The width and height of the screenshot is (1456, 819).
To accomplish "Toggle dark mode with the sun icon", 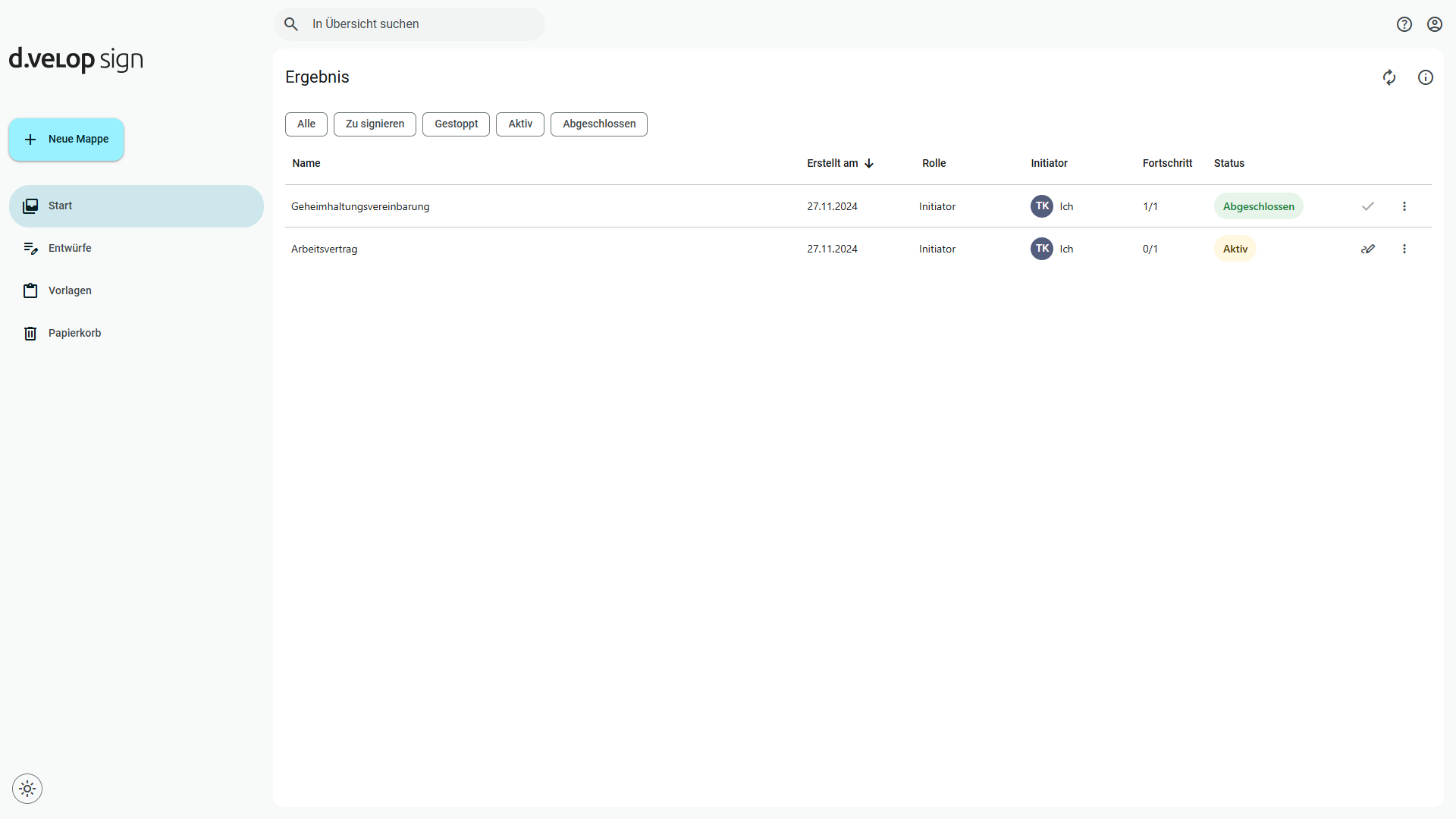I will 27,789.
